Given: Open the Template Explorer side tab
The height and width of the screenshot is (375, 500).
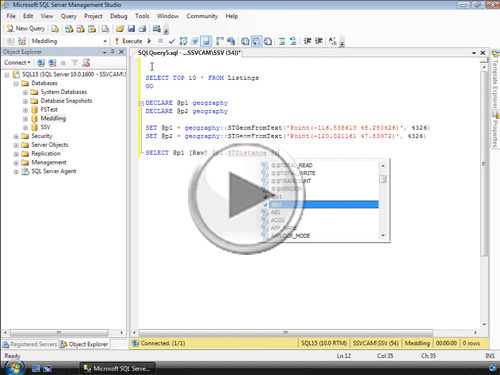Looking at the screenshot, I should click(x=495, y=80).
